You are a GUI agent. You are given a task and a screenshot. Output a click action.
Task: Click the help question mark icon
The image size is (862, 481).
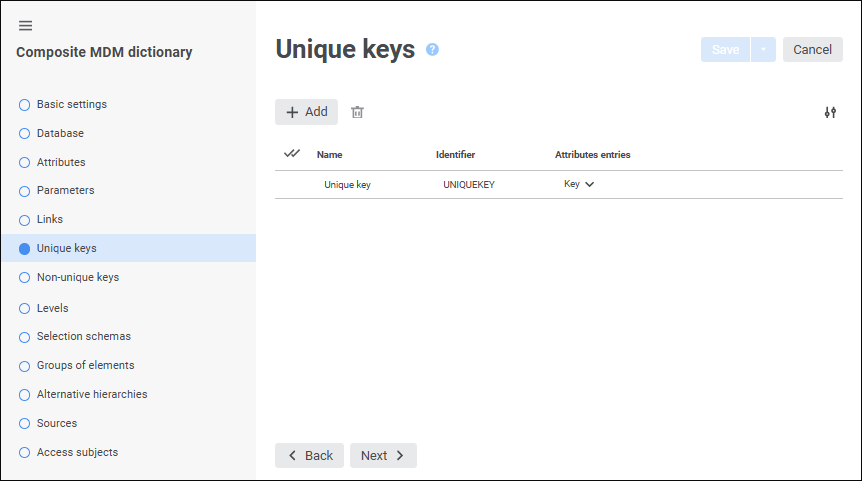432,49
